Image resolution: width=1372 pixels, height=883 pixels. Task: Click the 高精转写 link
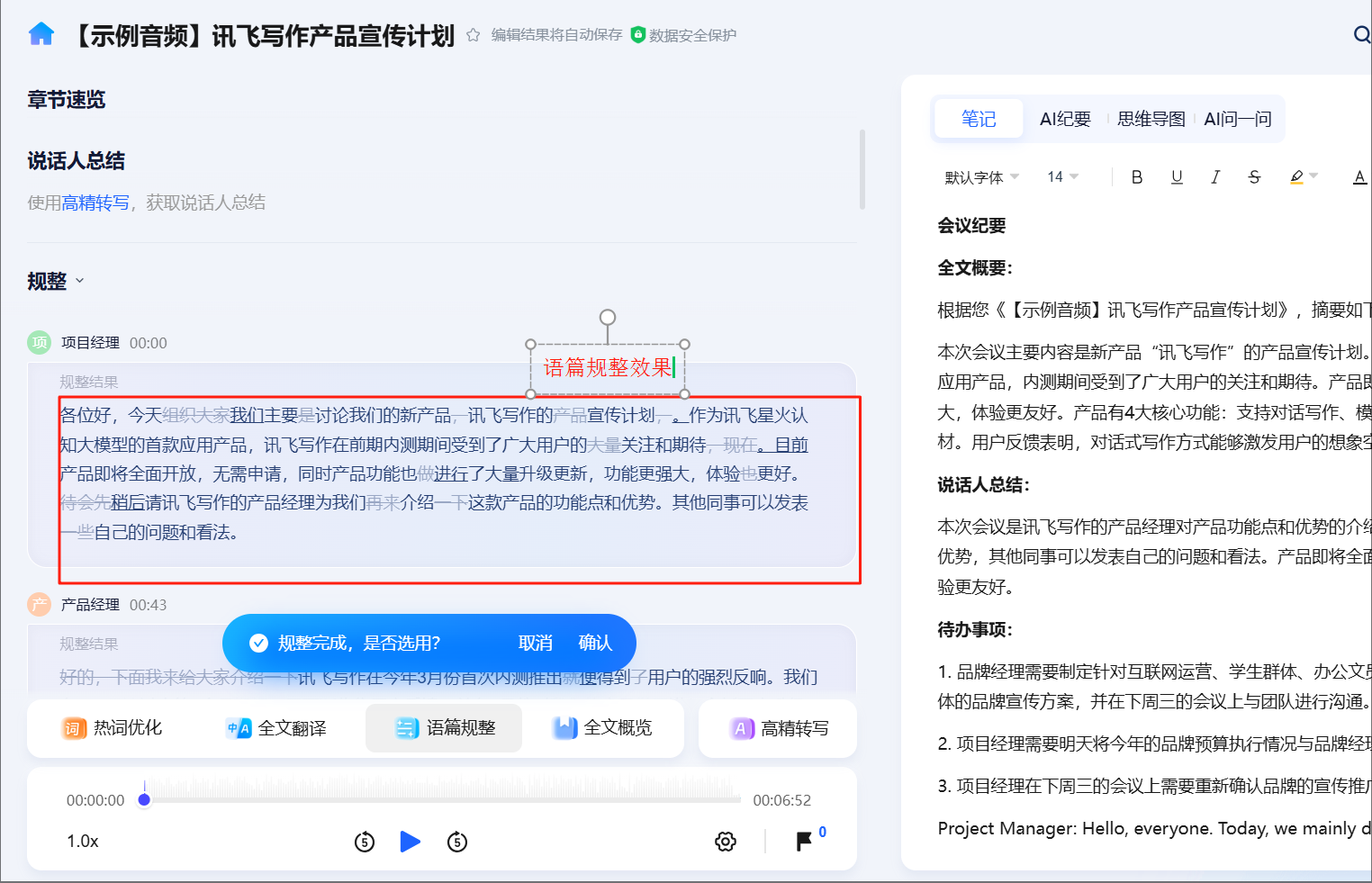pyautogui.click(x=95, y=203)
